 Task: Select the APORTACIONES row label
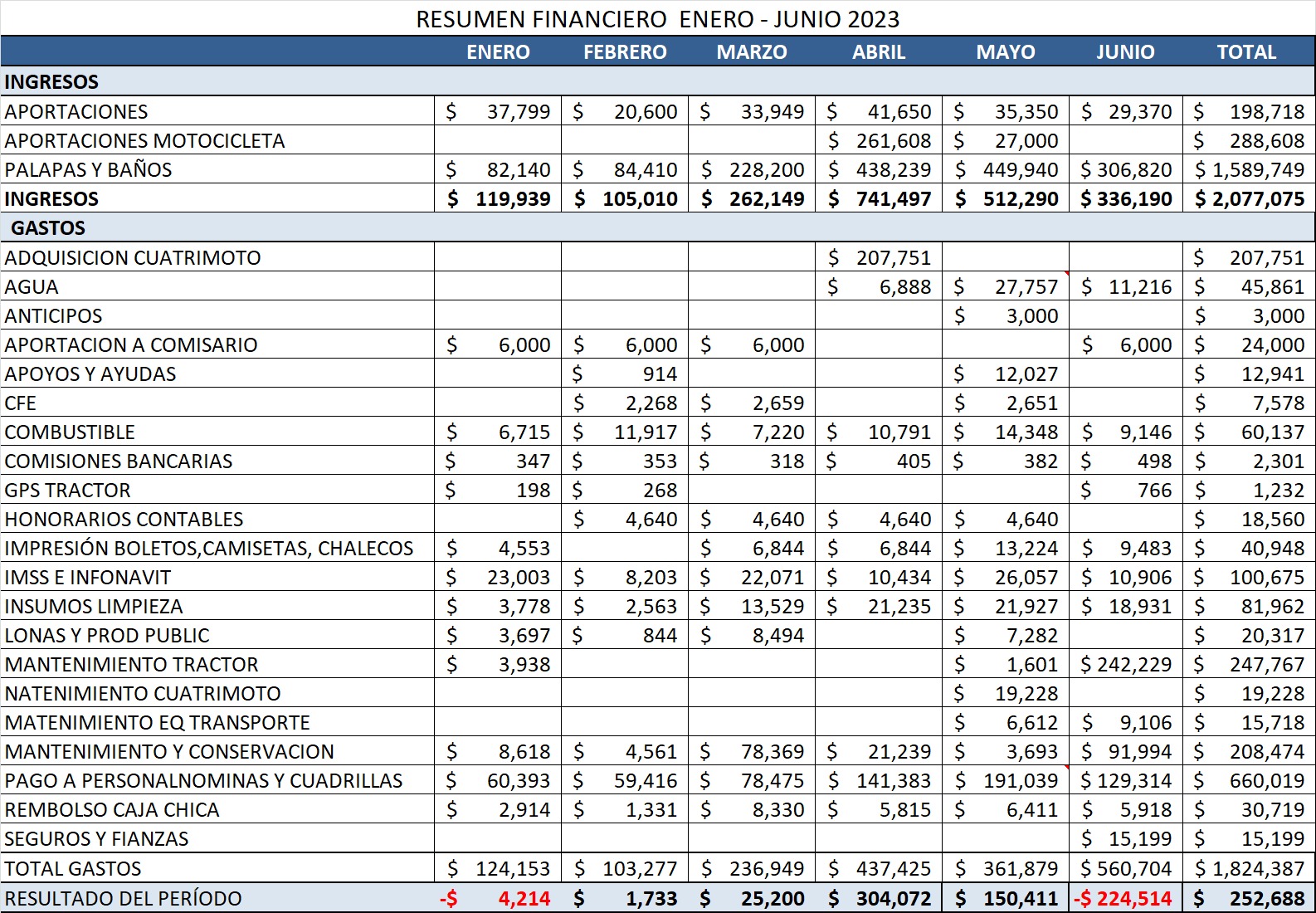pos(76,111)
